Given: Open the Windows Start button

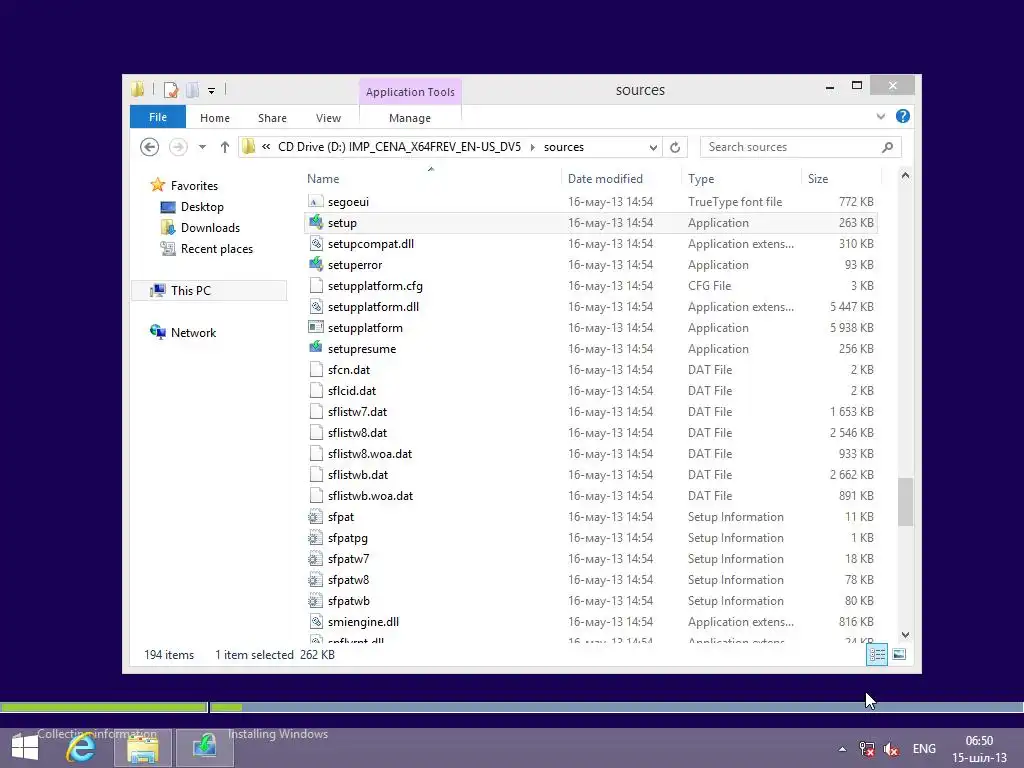Looking at the screenshot, I should click(x=25, y=748).
